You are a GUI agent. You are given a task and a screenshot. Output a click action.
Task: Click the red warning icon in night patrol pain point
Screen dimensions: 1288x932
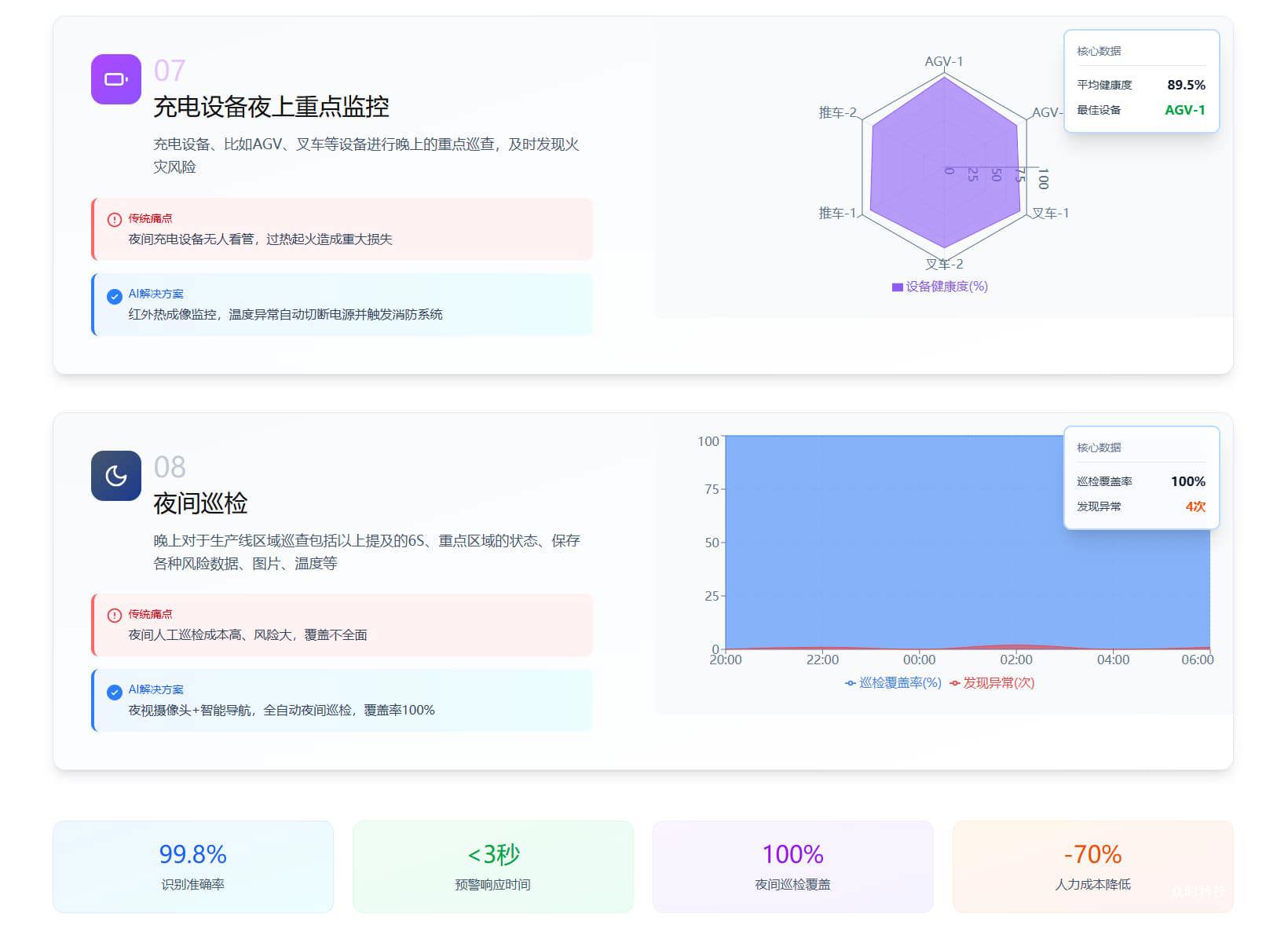click(x=114, y=616)
